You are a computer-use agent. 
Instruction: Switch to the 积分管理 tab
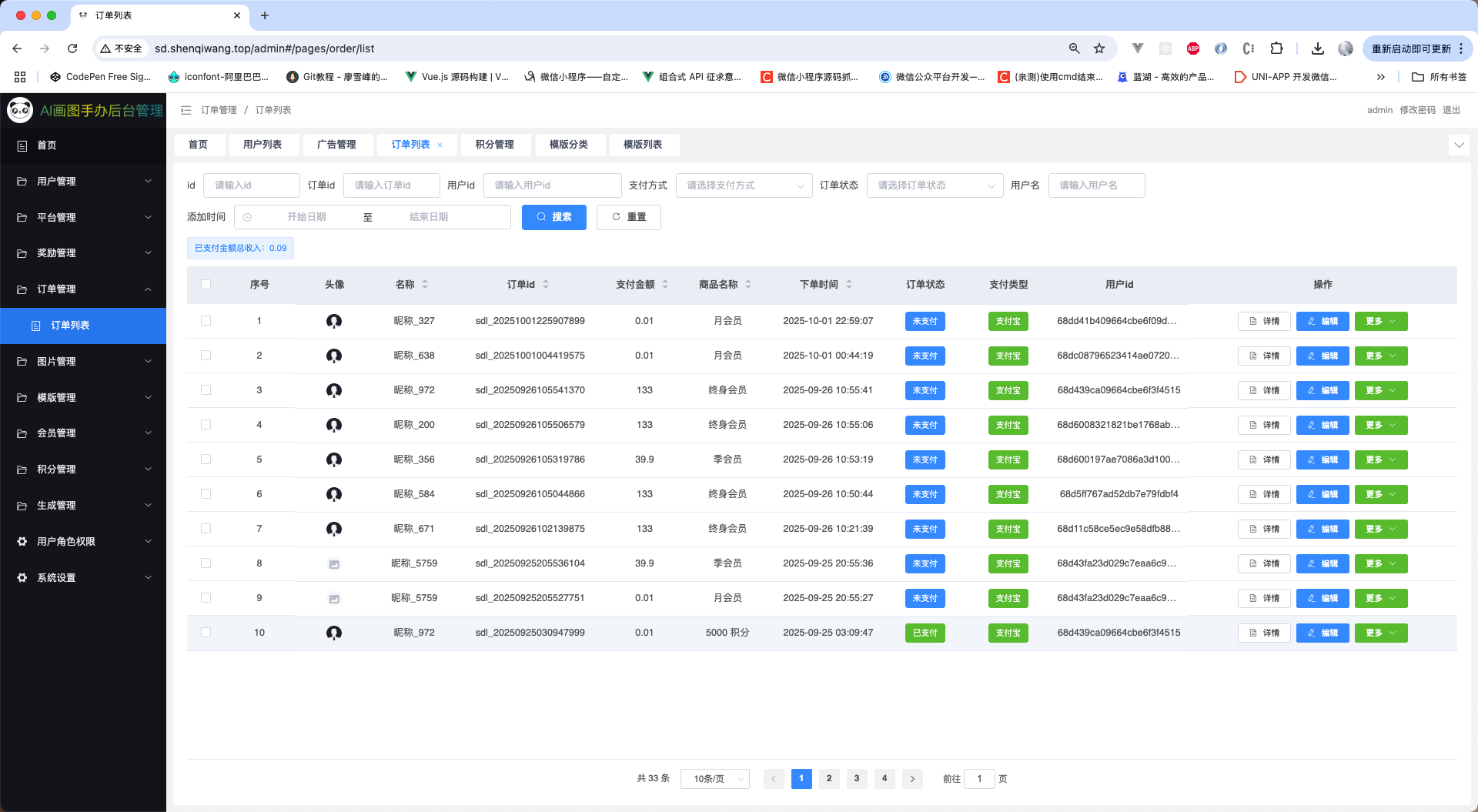coord(494,145)
